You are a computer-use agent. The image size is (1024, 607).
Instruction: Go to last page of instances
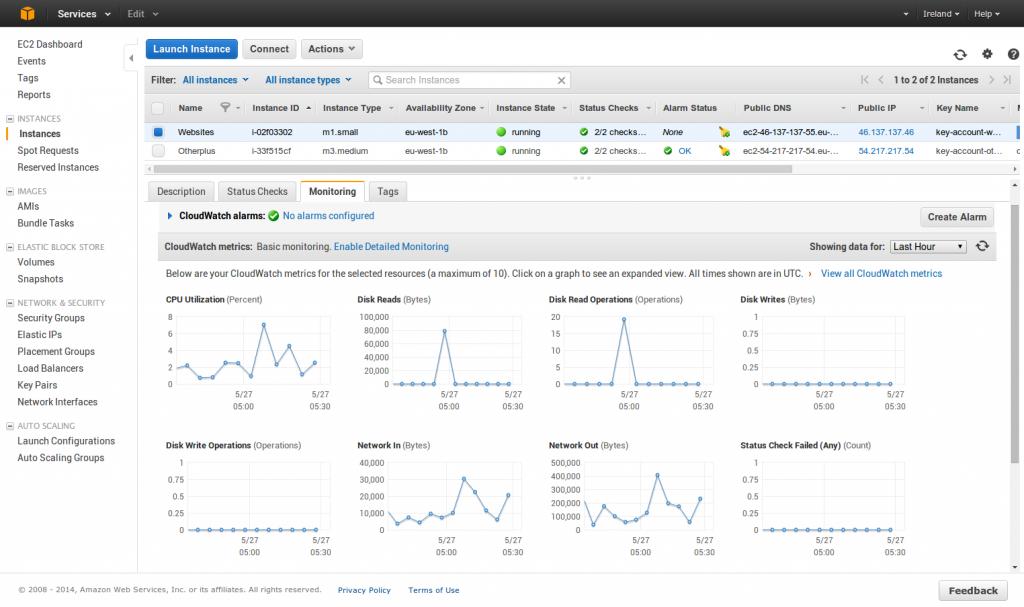(x=1007, y=80)
